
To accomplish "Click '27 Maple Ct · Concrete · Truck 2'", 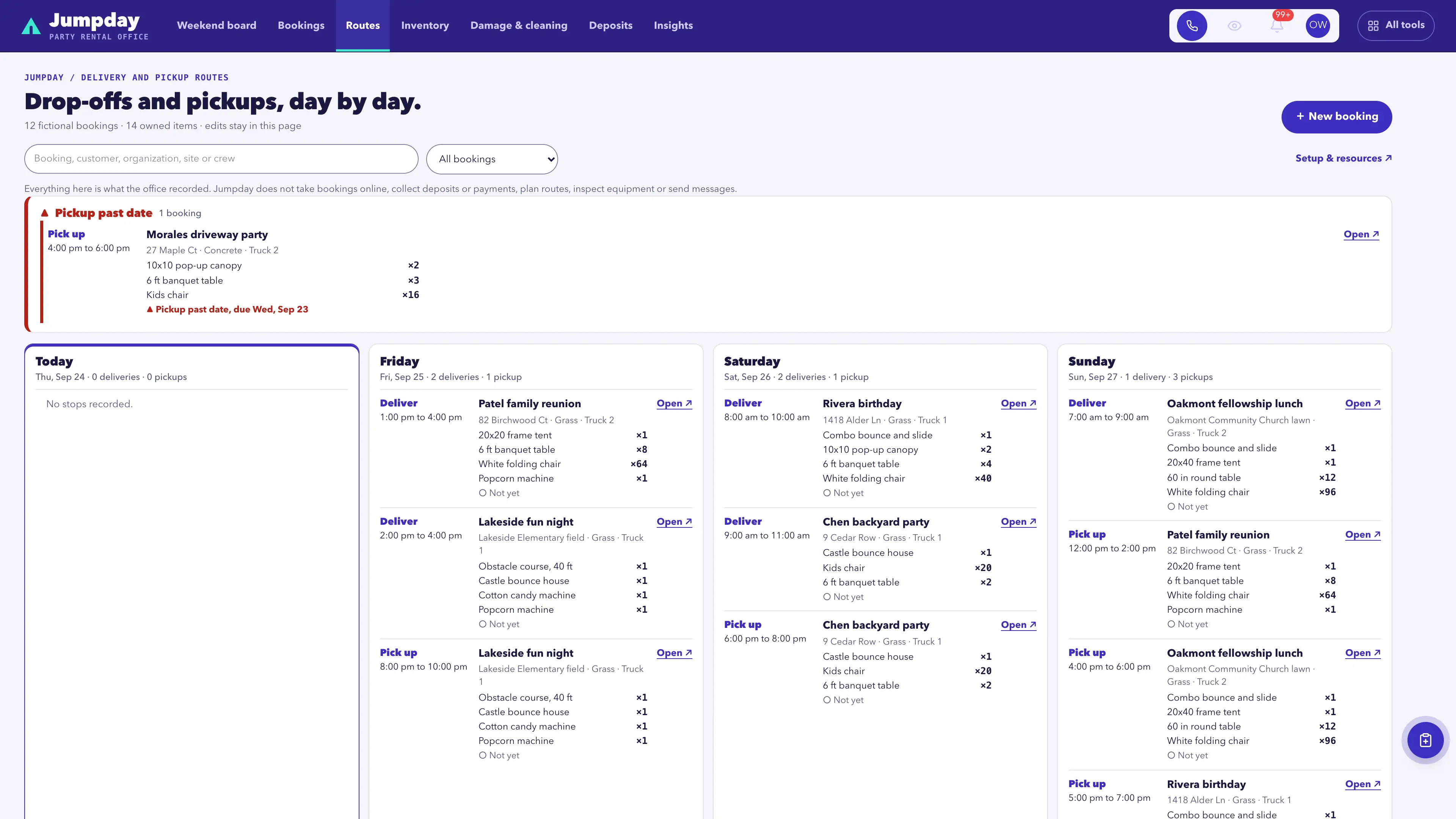I will (x=212, y=250).
